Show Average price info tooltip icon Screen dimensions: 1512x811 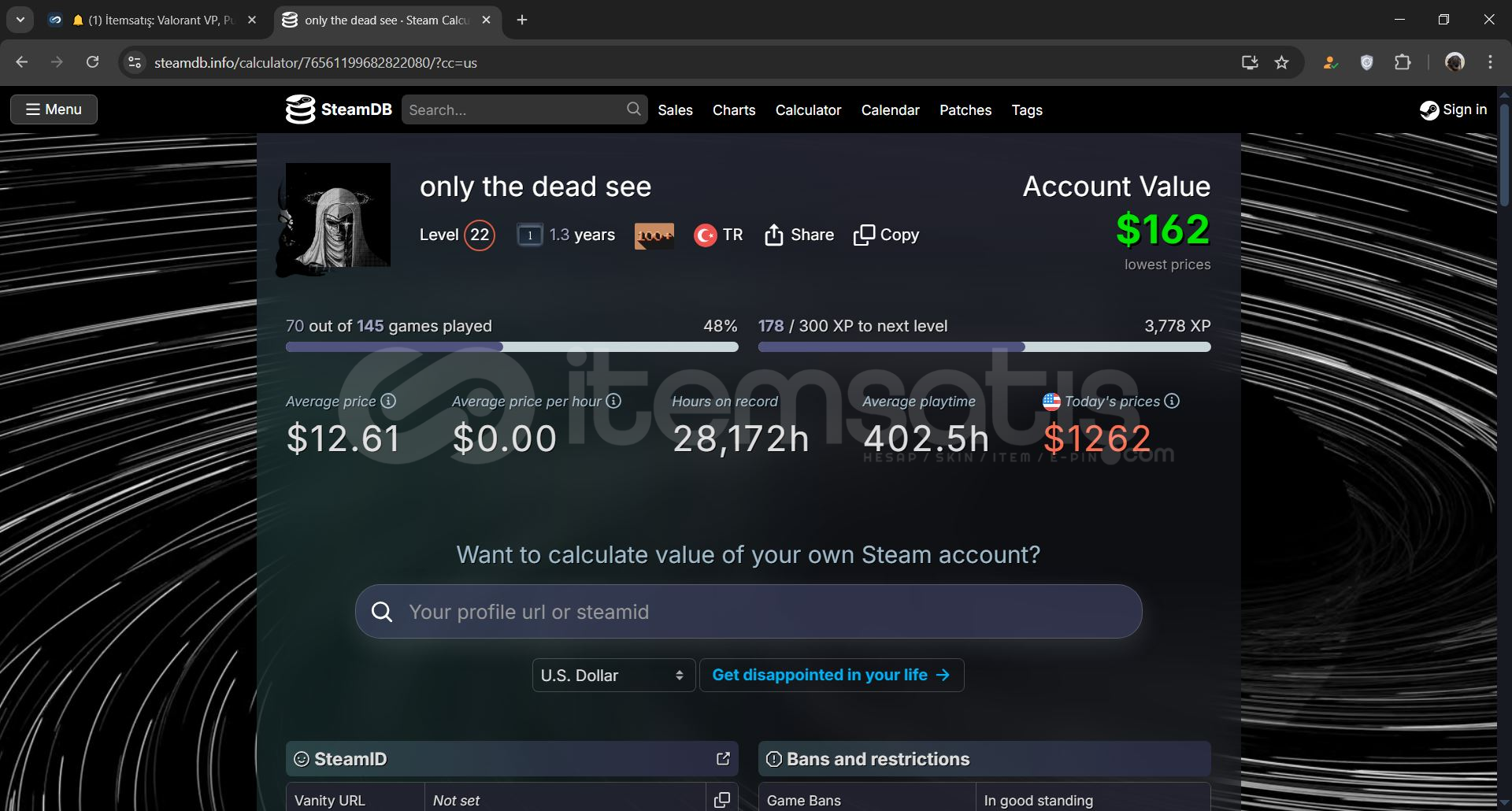(x=388, y=401)
